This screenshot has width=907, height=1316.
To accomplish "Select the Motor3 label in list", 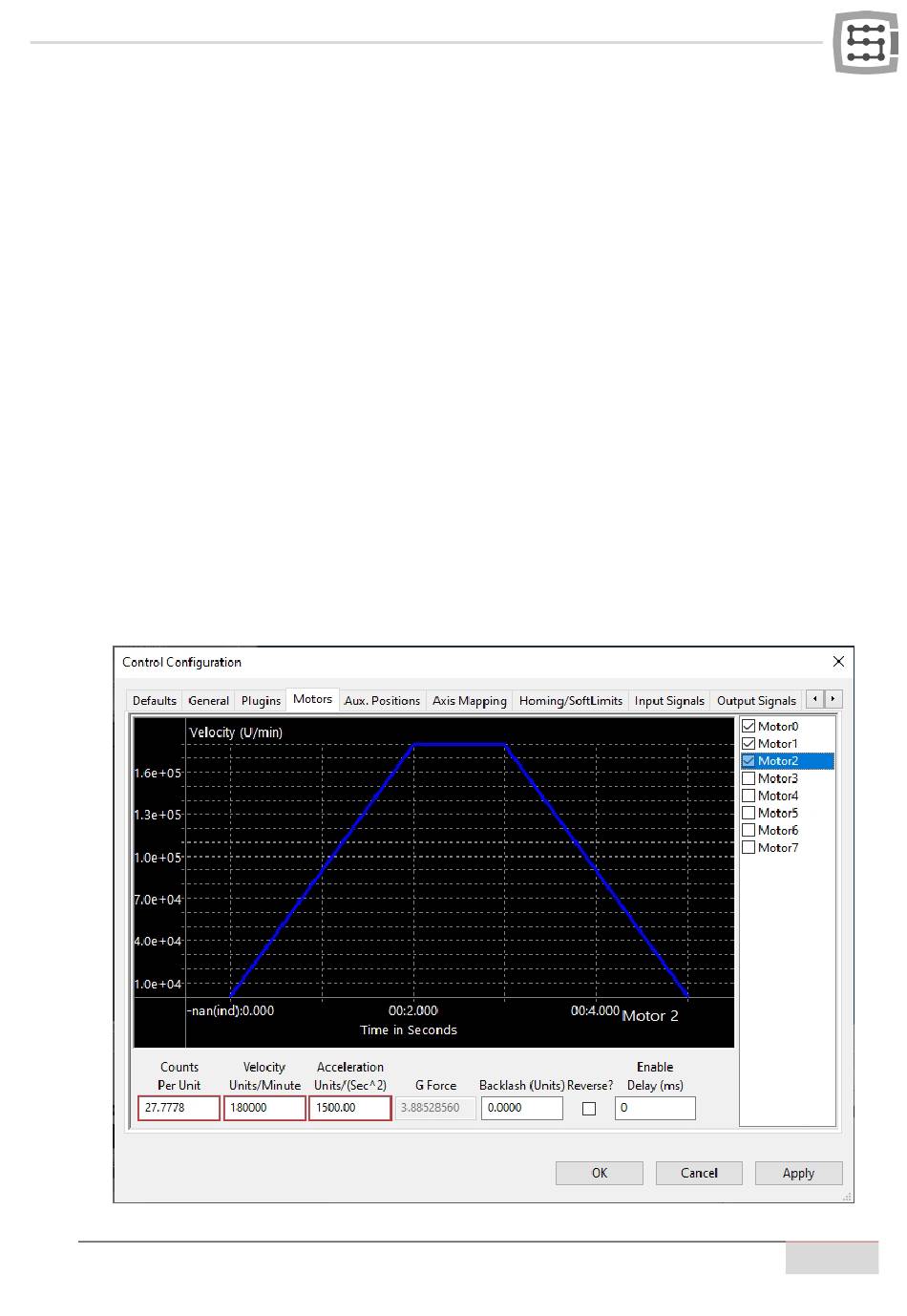I will [x=778, y=778].
